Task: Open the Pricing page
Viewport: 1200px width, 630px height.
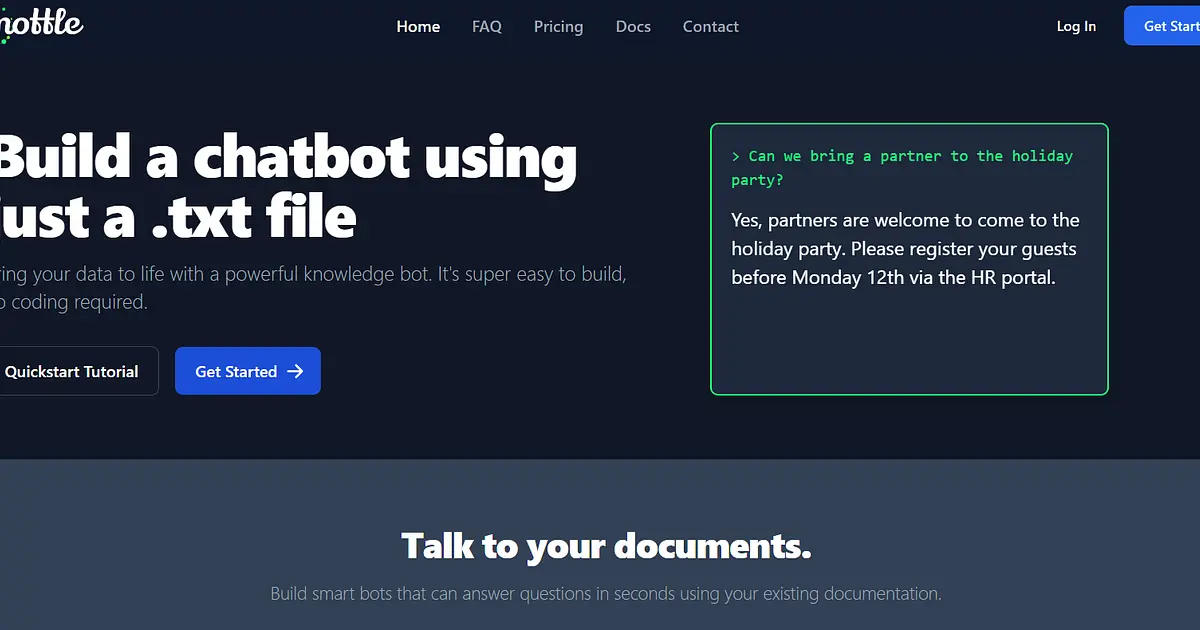Action: [x=558, y=26]
